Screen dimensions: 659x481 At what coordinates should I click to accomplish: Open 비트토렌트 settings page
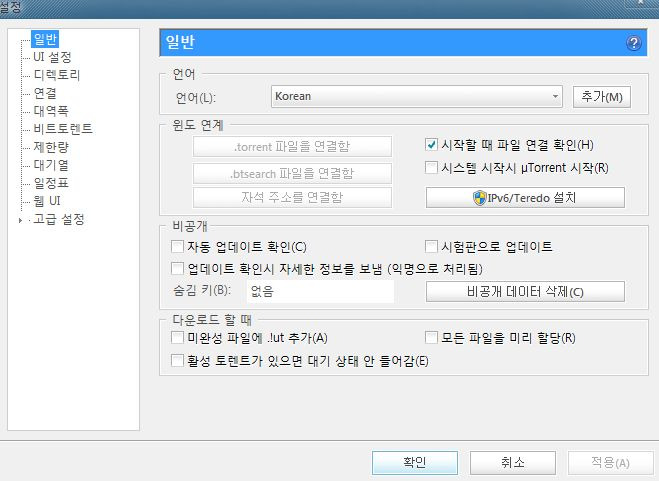pos(63,129)
